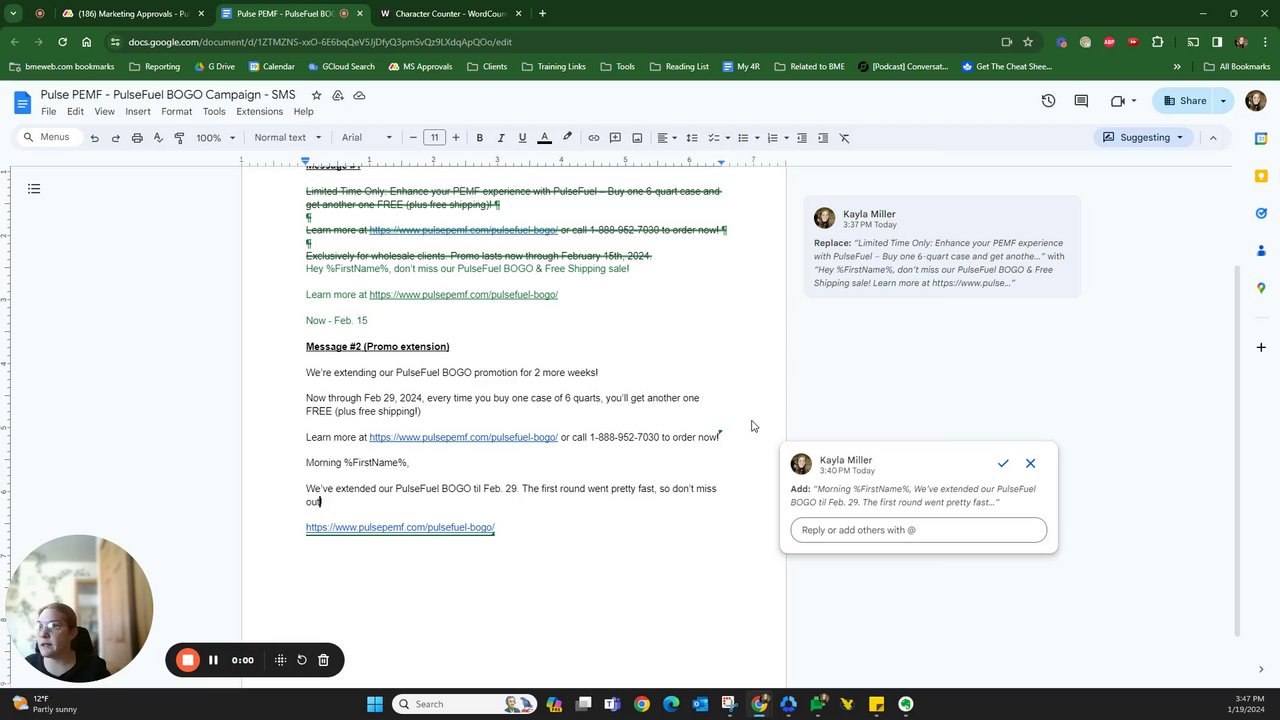The width and height of the screenshot is (1280, 720).
Task: Open the Share options dropdown arrow
Action: (x=1223, y=101)
